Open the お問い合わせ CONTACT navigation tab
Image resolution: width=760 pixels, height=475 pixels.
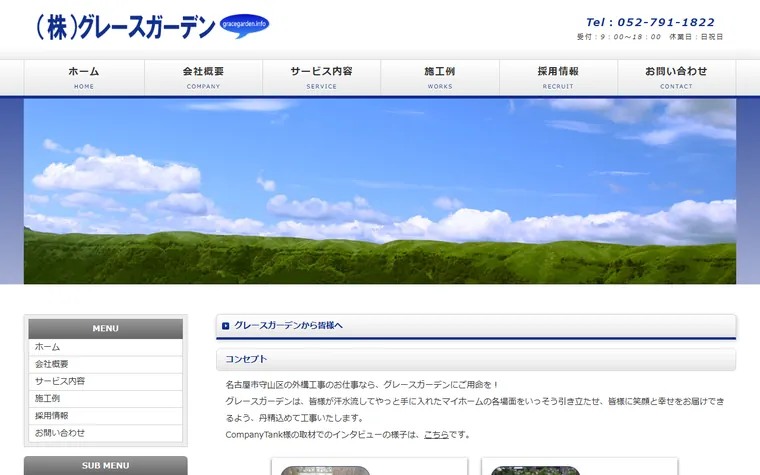(x=677, y=78)
